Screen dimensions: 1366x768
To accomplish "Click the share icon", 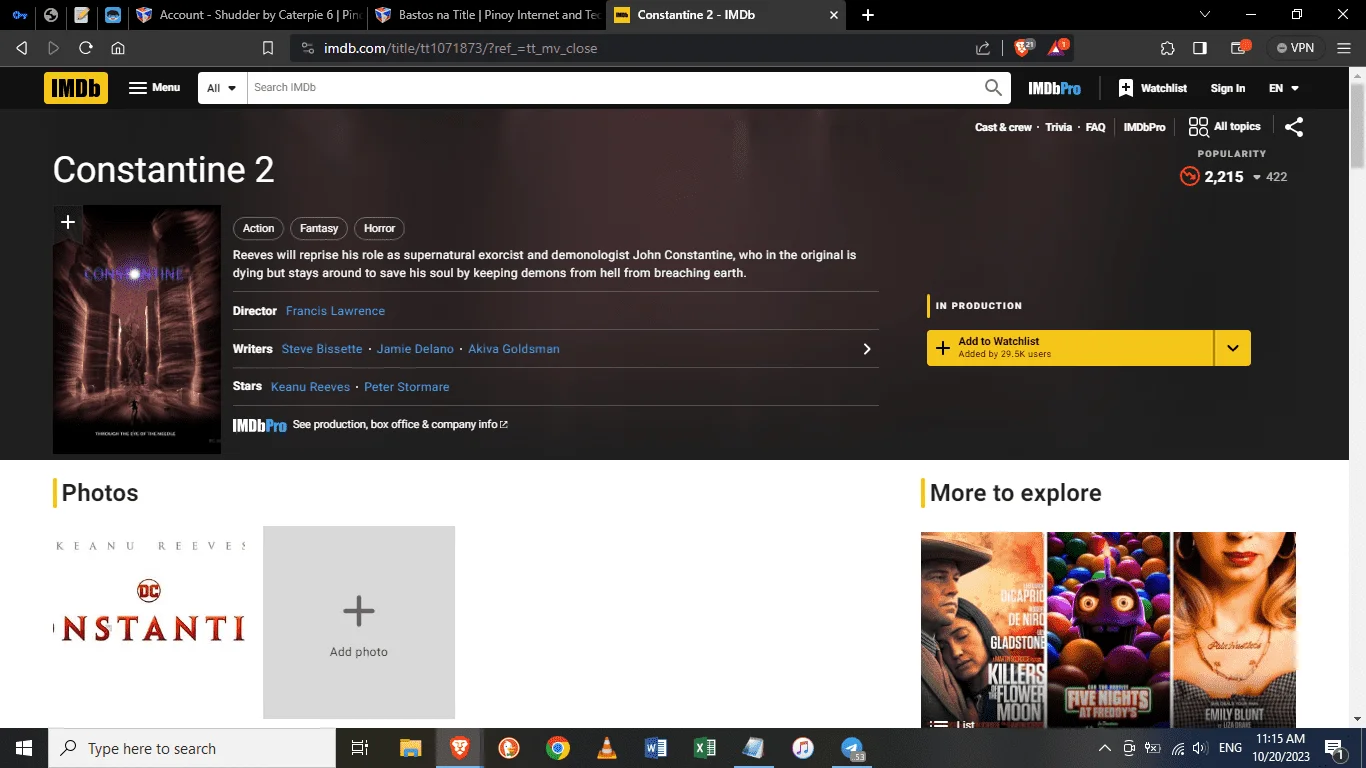I will tap(1294, 127).
